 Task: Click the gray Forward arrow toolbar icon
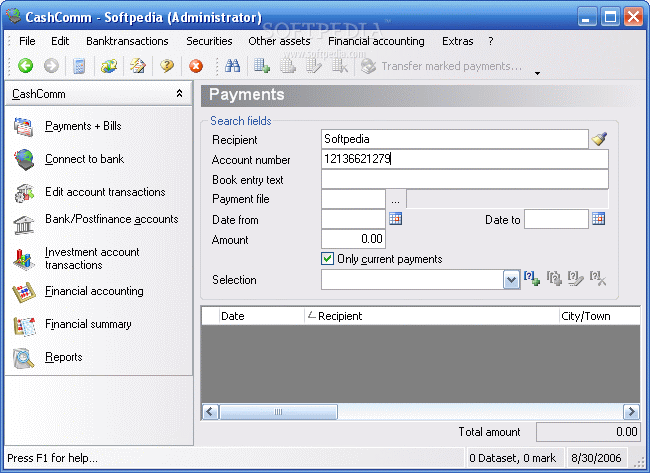point(51,65)
